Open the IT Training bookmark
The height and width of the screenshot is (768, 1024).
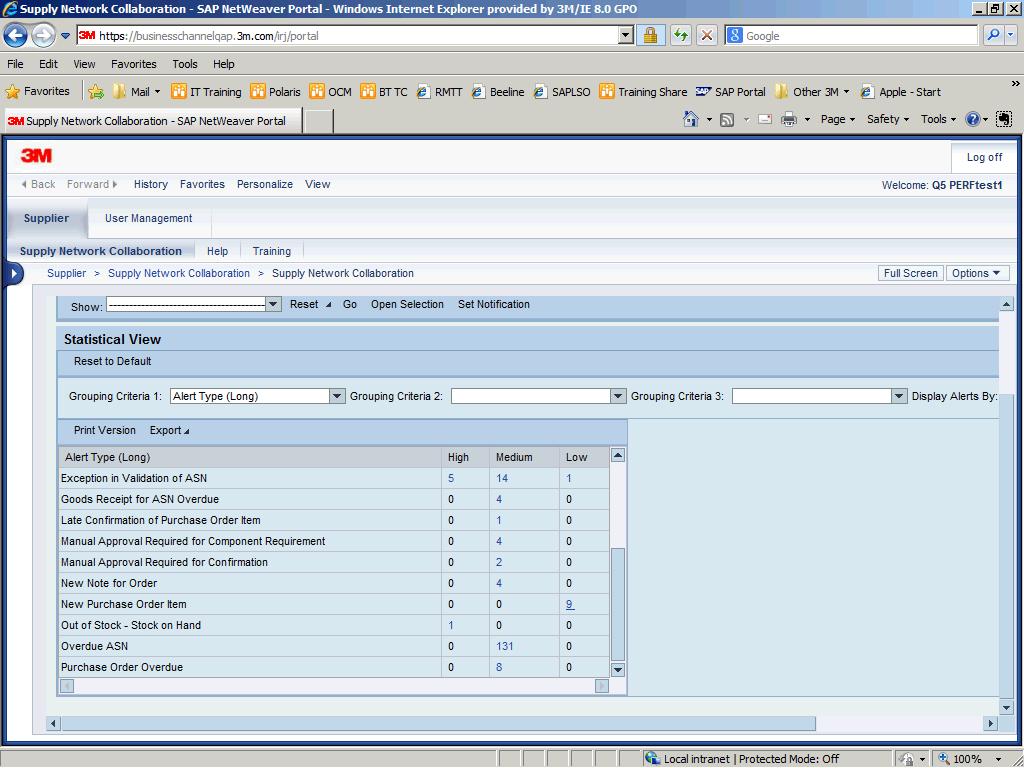pyautogui.click(x=206, y=92)
